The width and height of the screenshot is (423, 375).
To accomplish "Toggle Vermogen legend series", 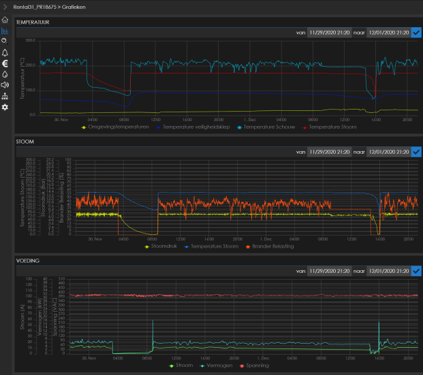I will [x=216, y=365].
